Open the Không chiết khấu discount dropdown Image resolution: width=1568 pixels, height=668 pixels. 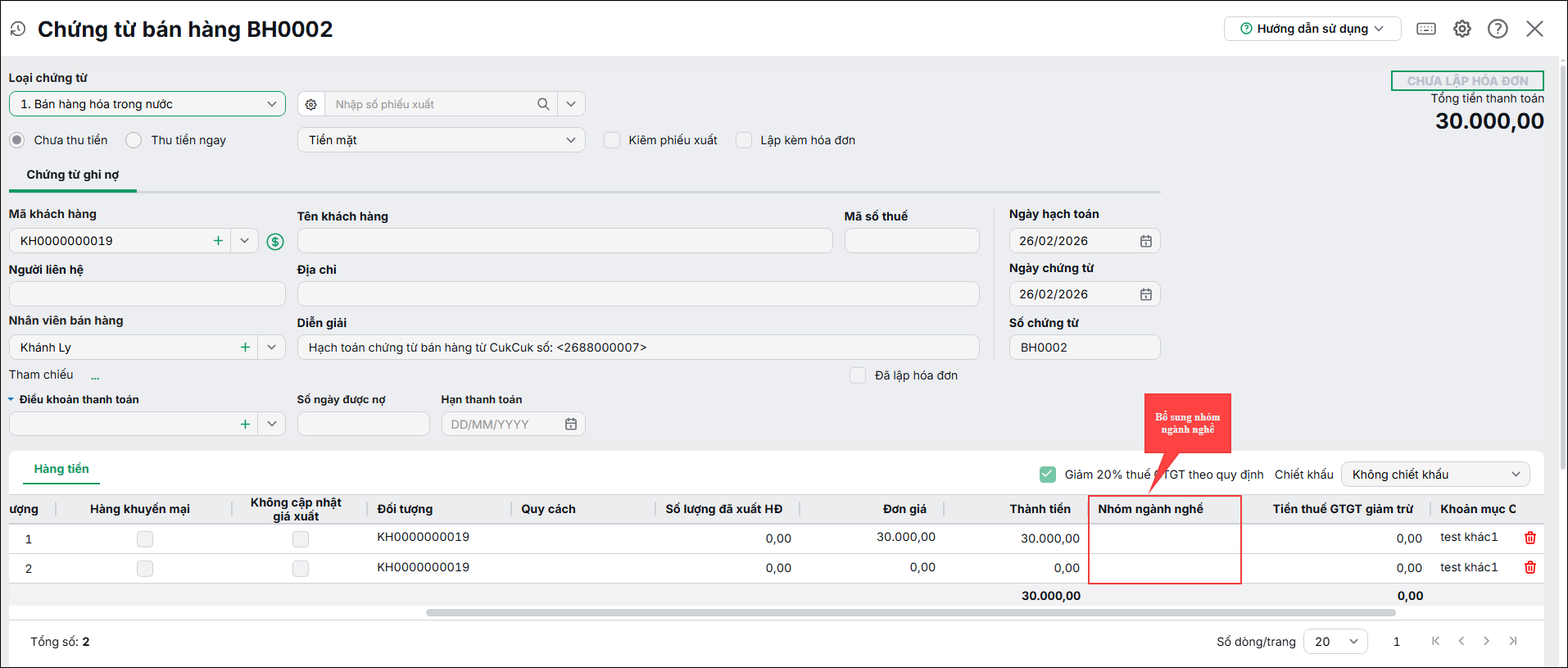(x=1435, y=475)
